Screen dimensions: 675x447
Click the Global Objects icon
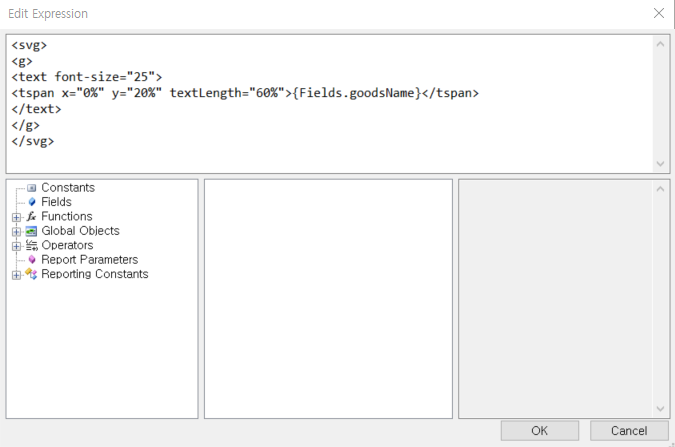(x=31, y=231)
